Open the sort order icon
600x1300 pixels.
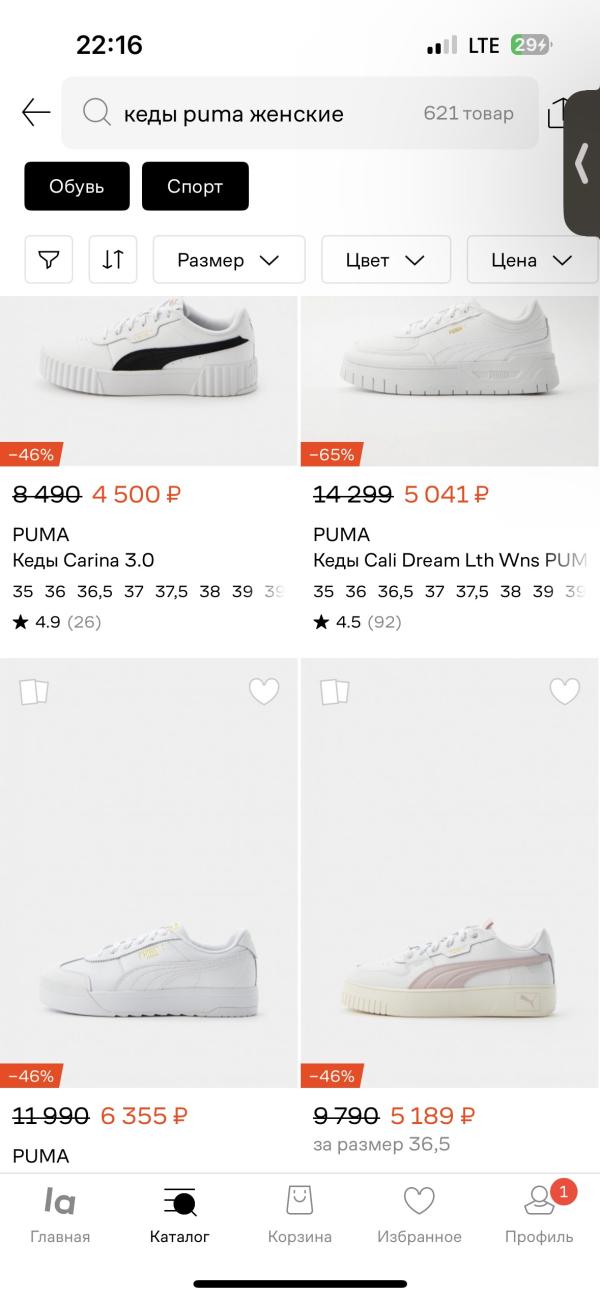point(113,260)
